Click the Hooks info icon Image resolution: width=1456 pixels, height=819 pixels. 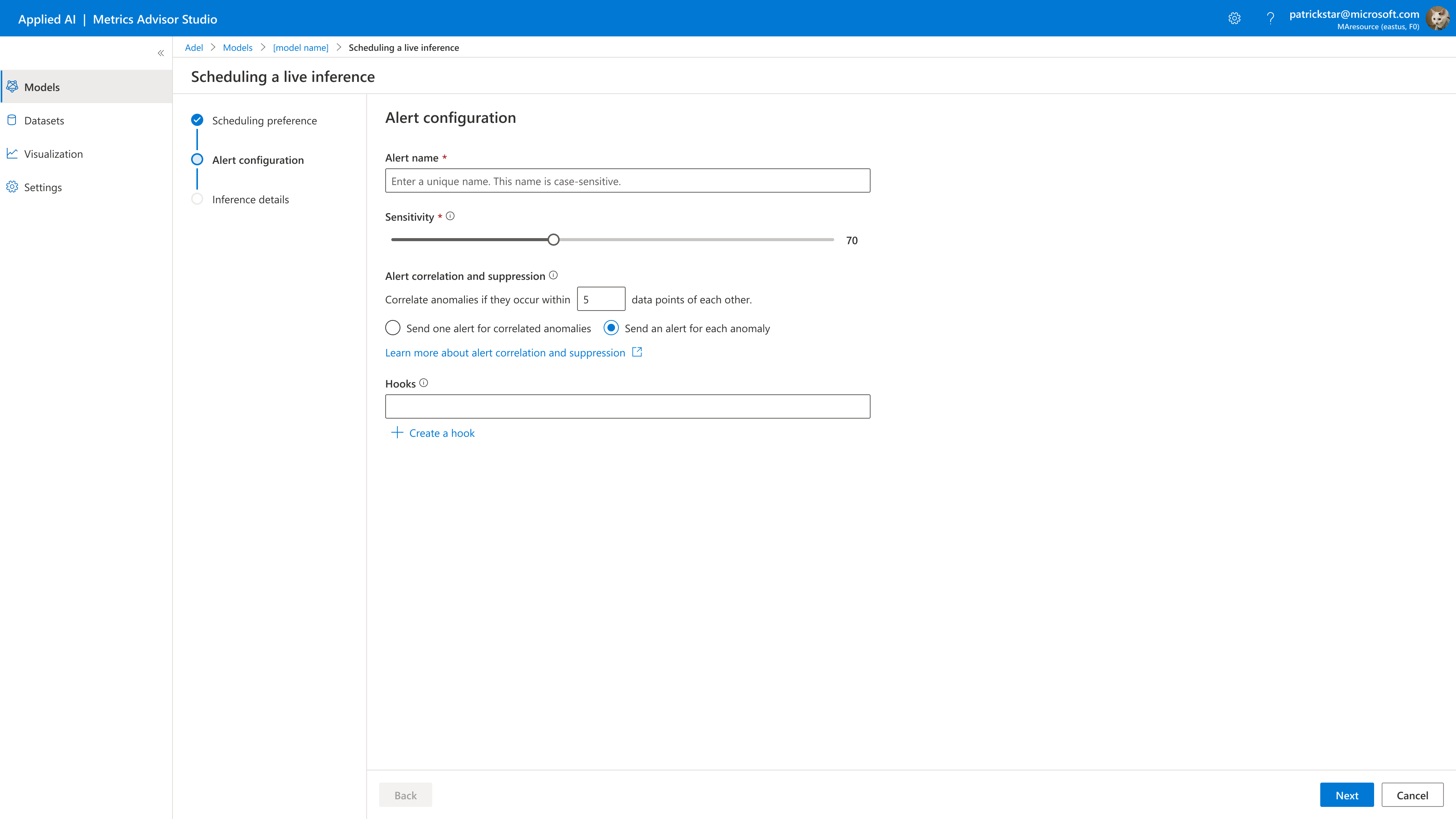(x=424, y=383)
